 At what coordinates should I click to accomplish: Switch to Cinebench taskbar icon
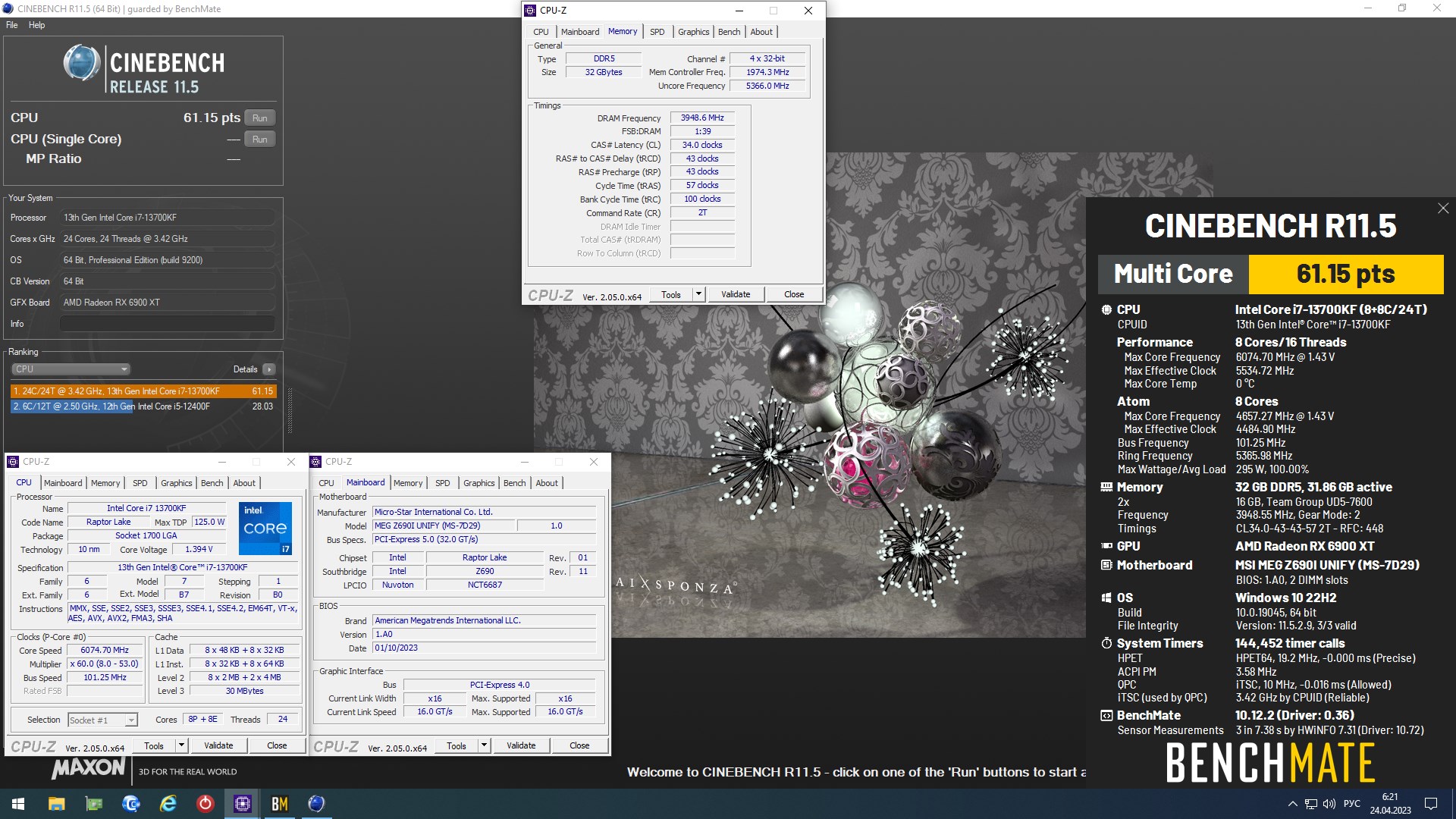pyautogui.click(x=316, y=804)
